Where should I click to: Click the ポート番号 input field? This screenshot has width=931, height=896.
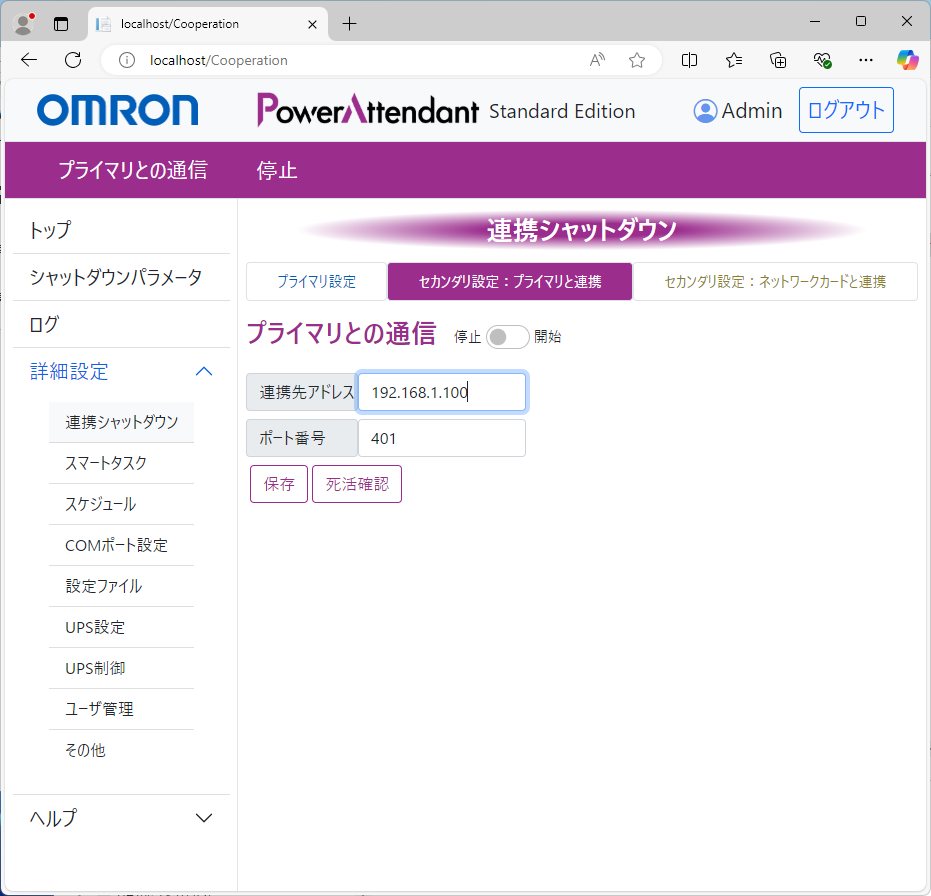441,438
